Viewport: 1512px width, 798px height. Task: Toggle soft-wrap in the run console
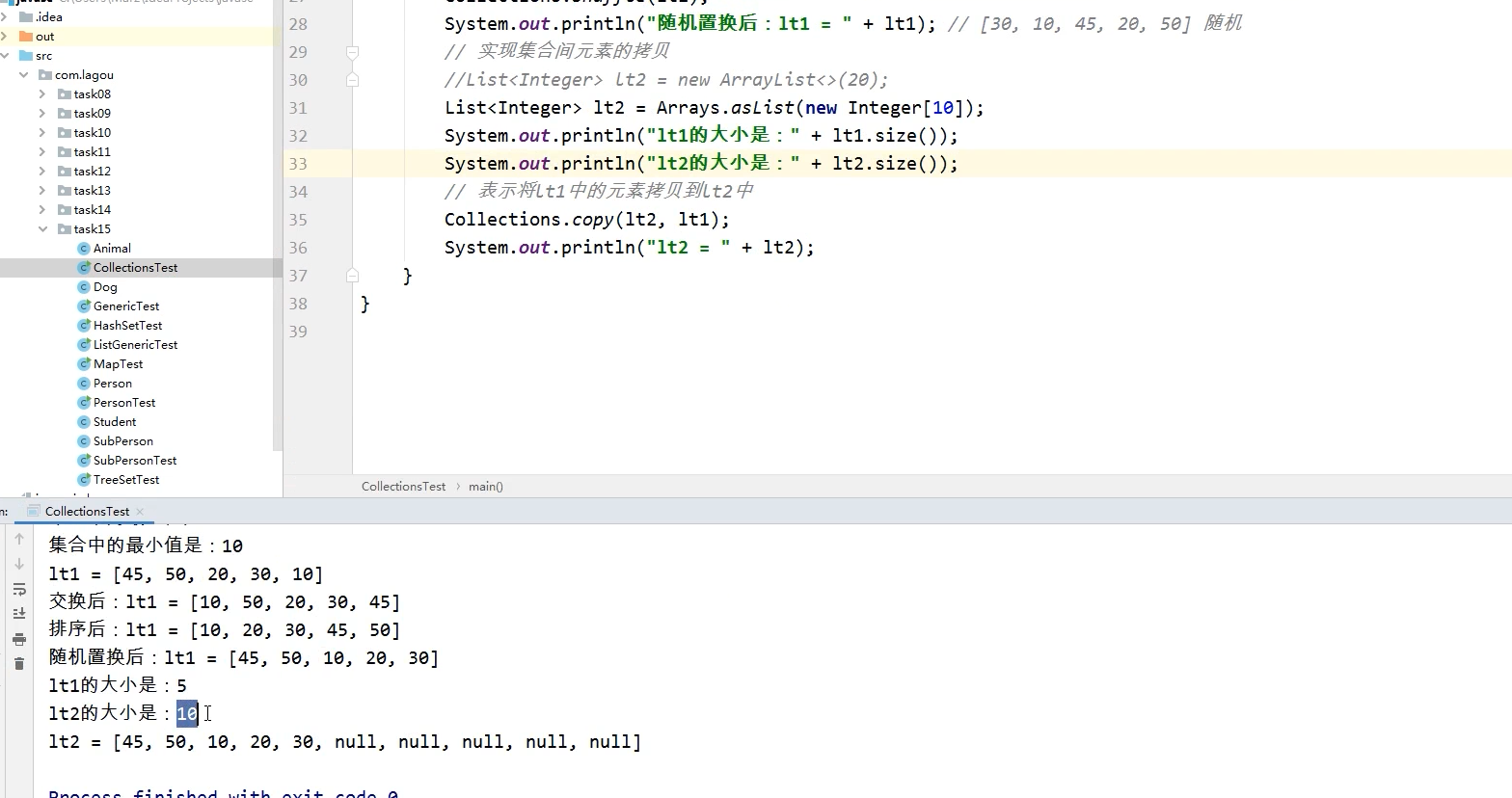19,589
